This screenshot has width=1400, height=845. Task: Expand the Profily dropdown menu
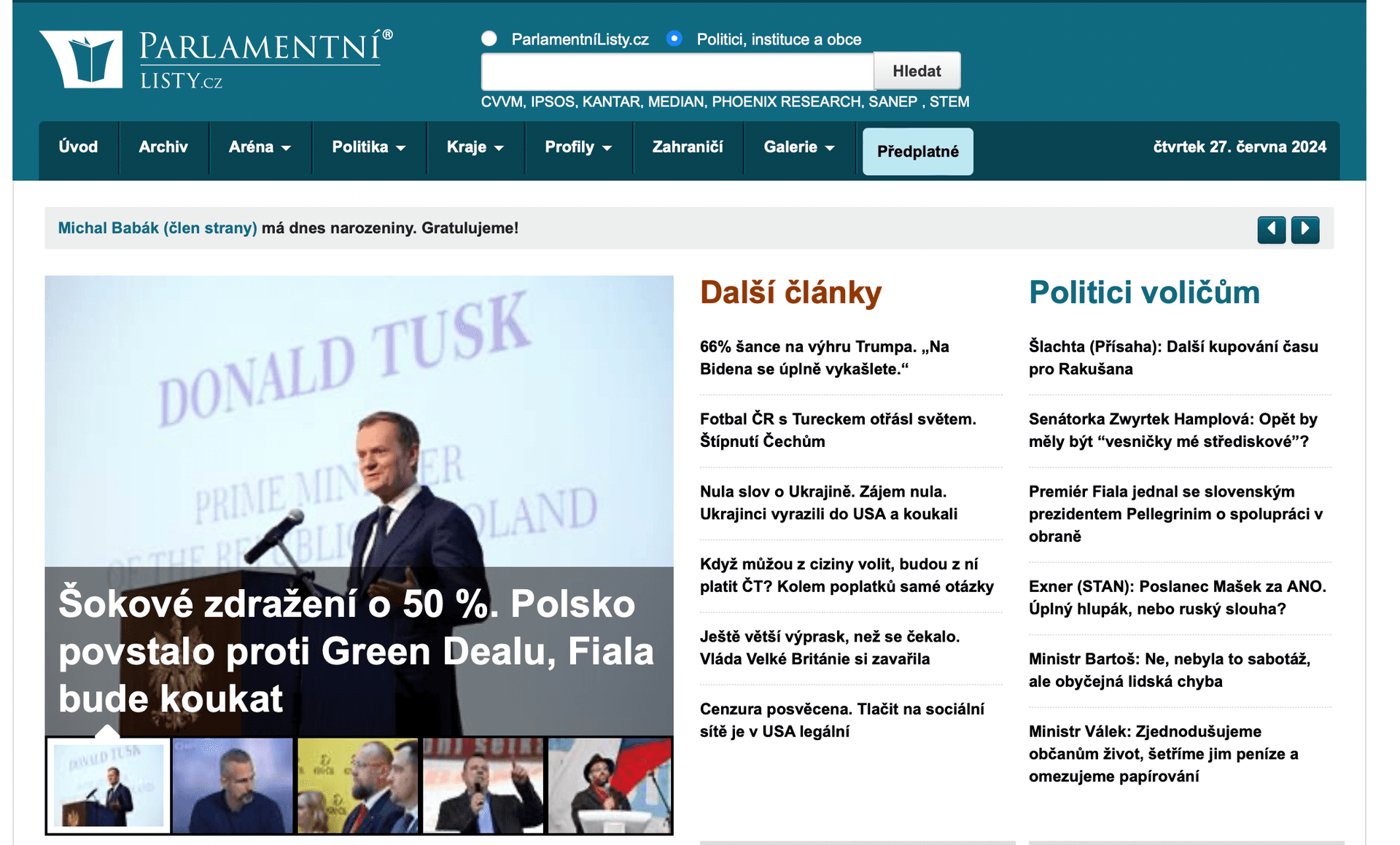pyautogui.click(x=578, y=147)
